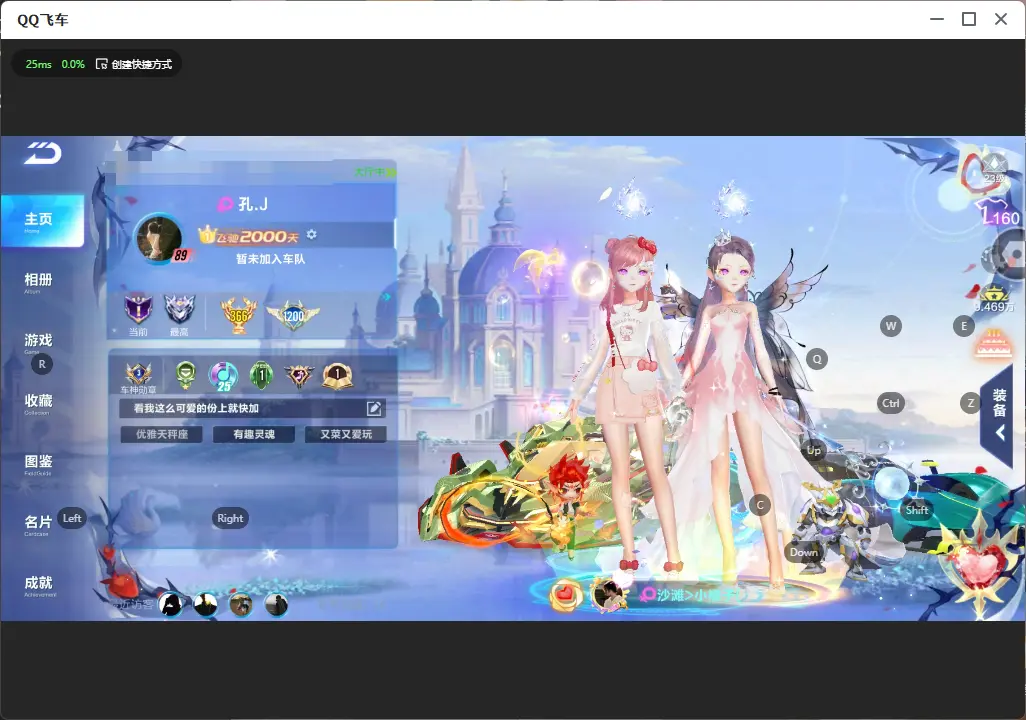
Task: Click the heart icon beside the partner avatar
Action: coord(565,594)
